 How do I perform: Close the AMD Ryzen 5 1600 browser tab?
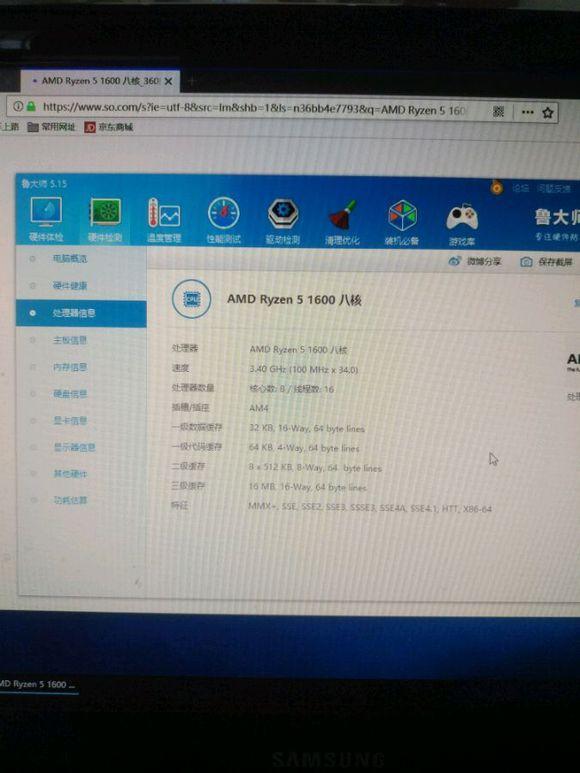(169, 81)
